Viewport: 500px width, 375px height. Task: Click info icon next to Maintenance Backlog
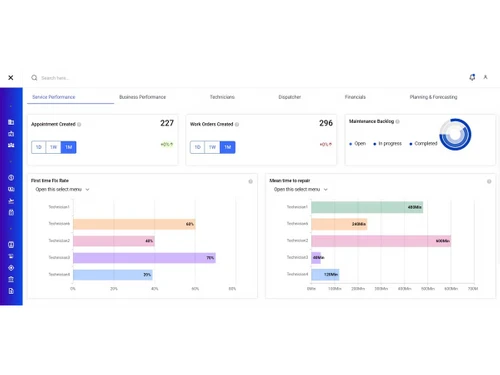pyautogui.click(x=397, y=122)
